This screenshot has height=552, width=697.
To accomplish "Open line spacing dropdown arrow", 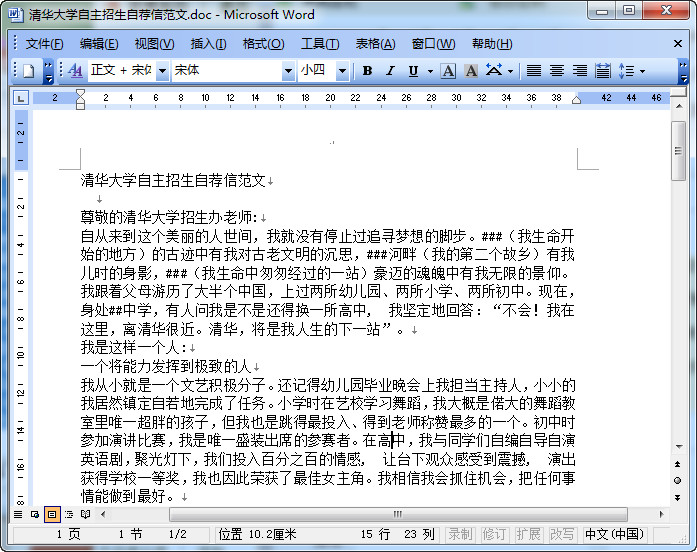I will coord(642,71).
